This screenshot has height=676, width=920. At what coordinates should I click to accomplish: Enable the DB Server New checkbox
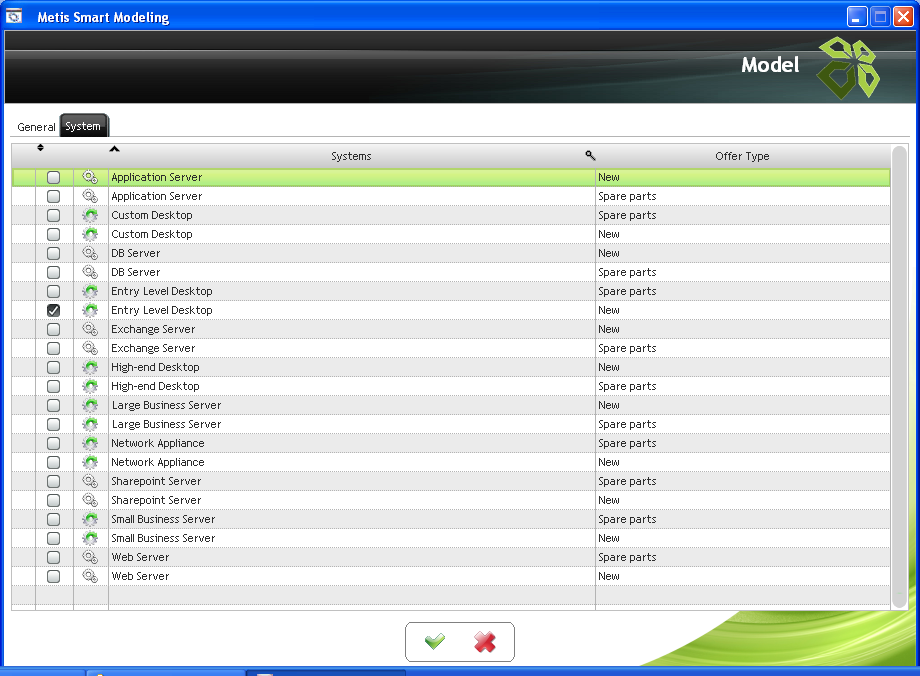pyautogui.click(x=53, y=253)
